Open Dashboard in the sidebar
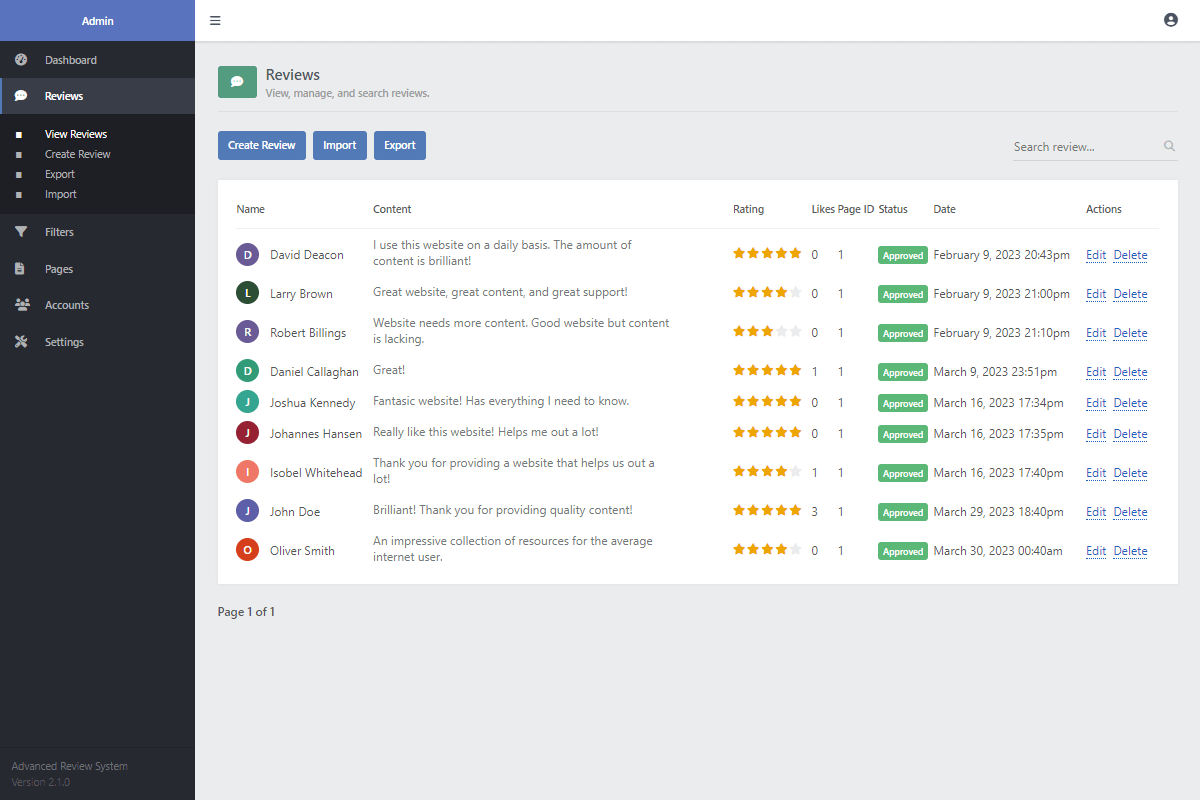 click(97, 60)
